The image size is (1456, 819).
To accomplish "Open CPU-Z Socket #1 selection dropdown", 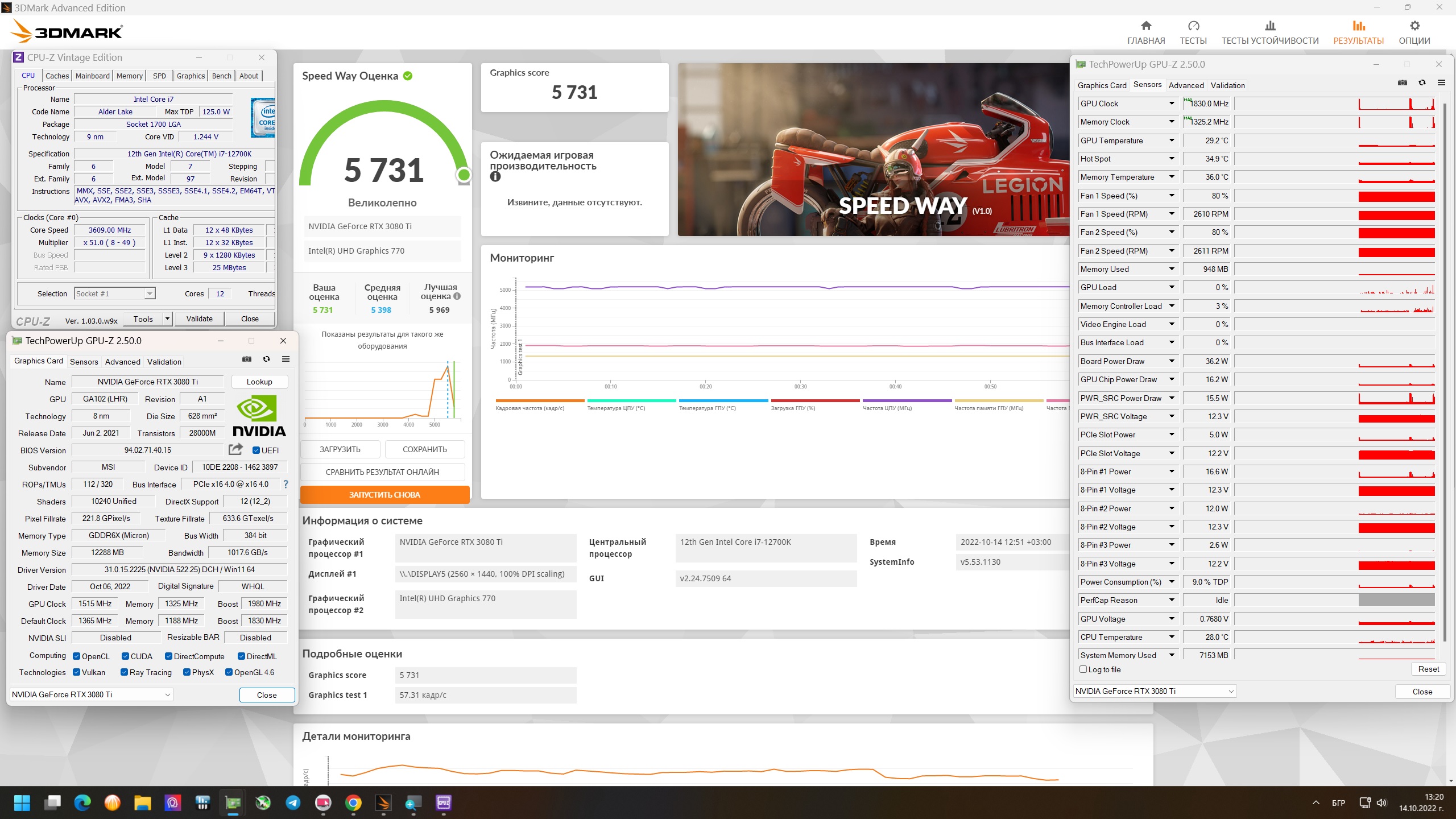I will pos(149,293).
